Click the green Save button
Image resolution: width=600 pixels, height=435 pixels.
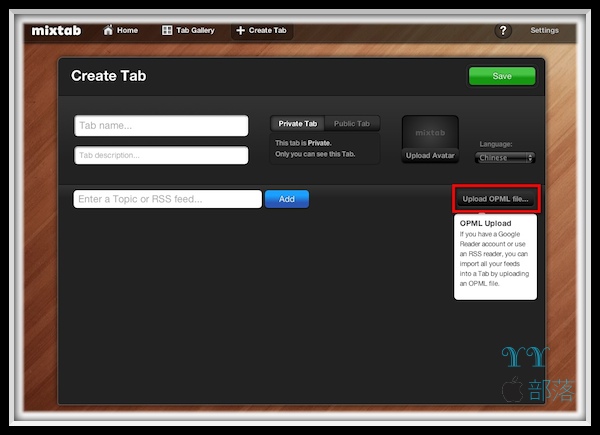point(502,76)
